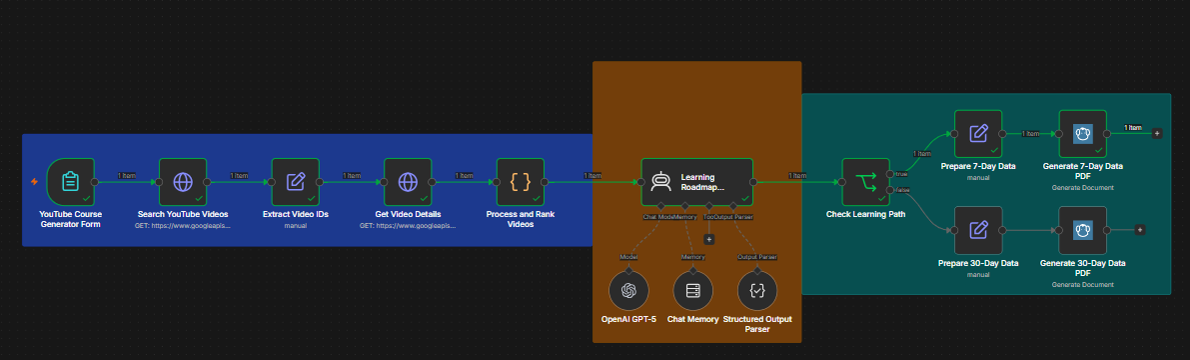Click the Chat Model connector diamond on agent

click(661, 206)
